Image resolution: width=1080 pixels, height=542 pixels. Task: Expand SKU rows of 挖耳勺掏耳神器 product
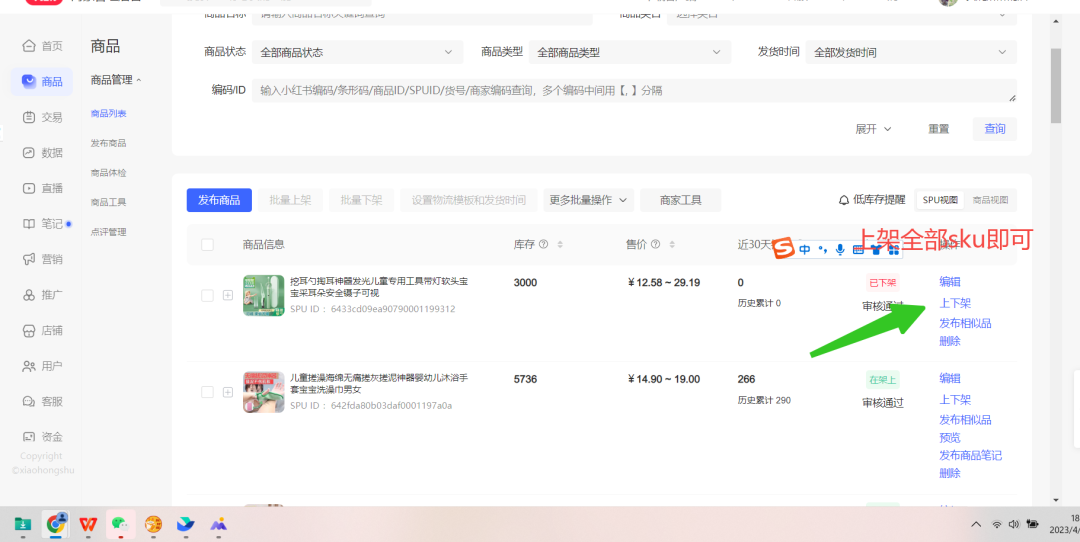[228, 295]
